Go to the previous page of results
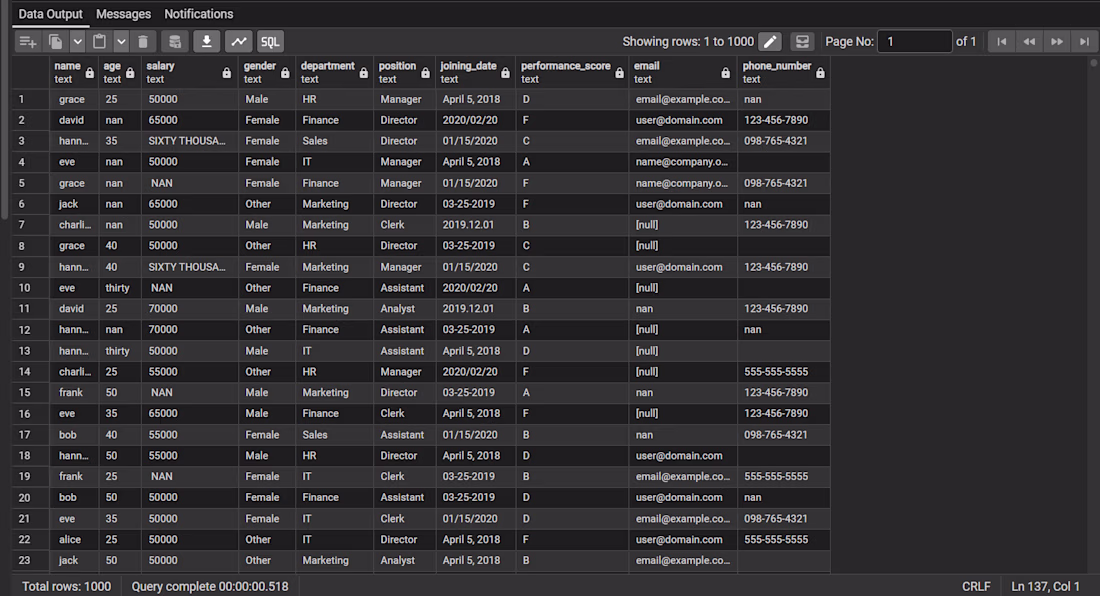The width and height of the screenshot is (1100, 596). point(1029,42)
